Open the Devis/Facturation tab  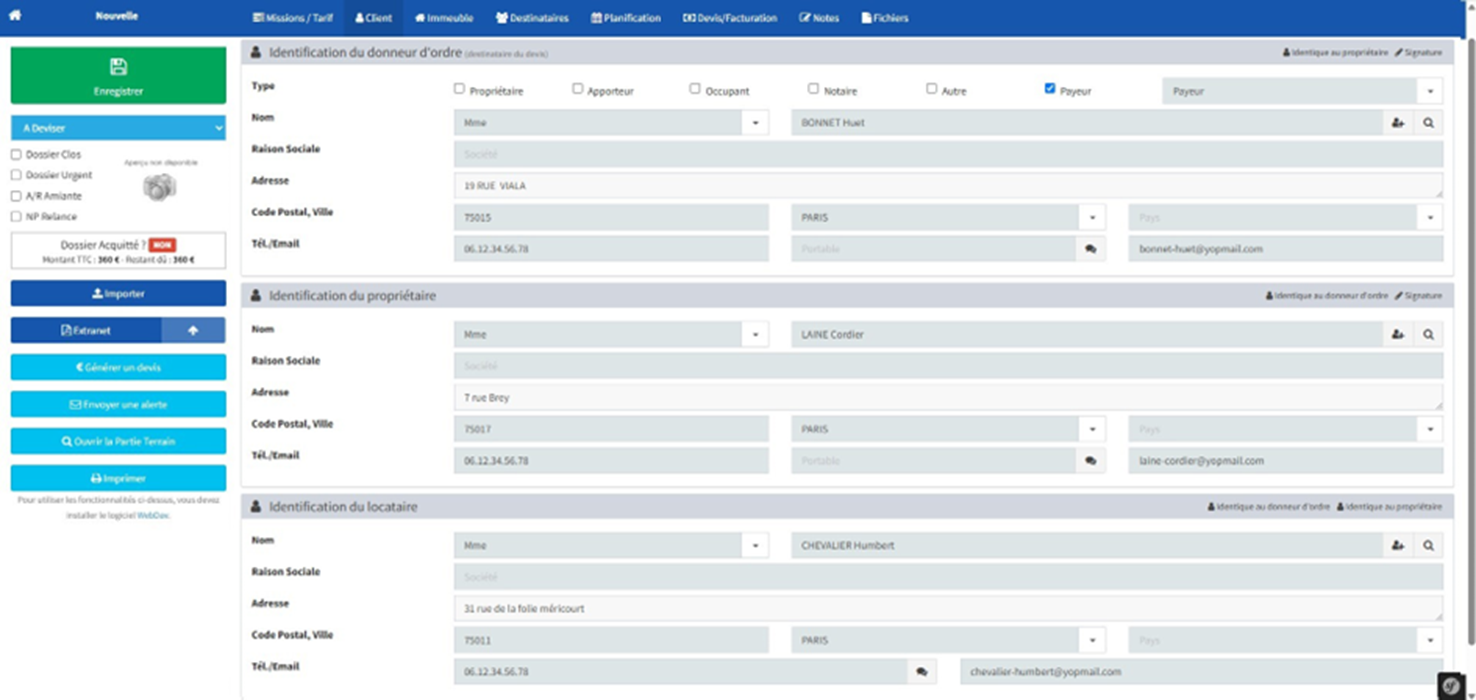(730, 18)
